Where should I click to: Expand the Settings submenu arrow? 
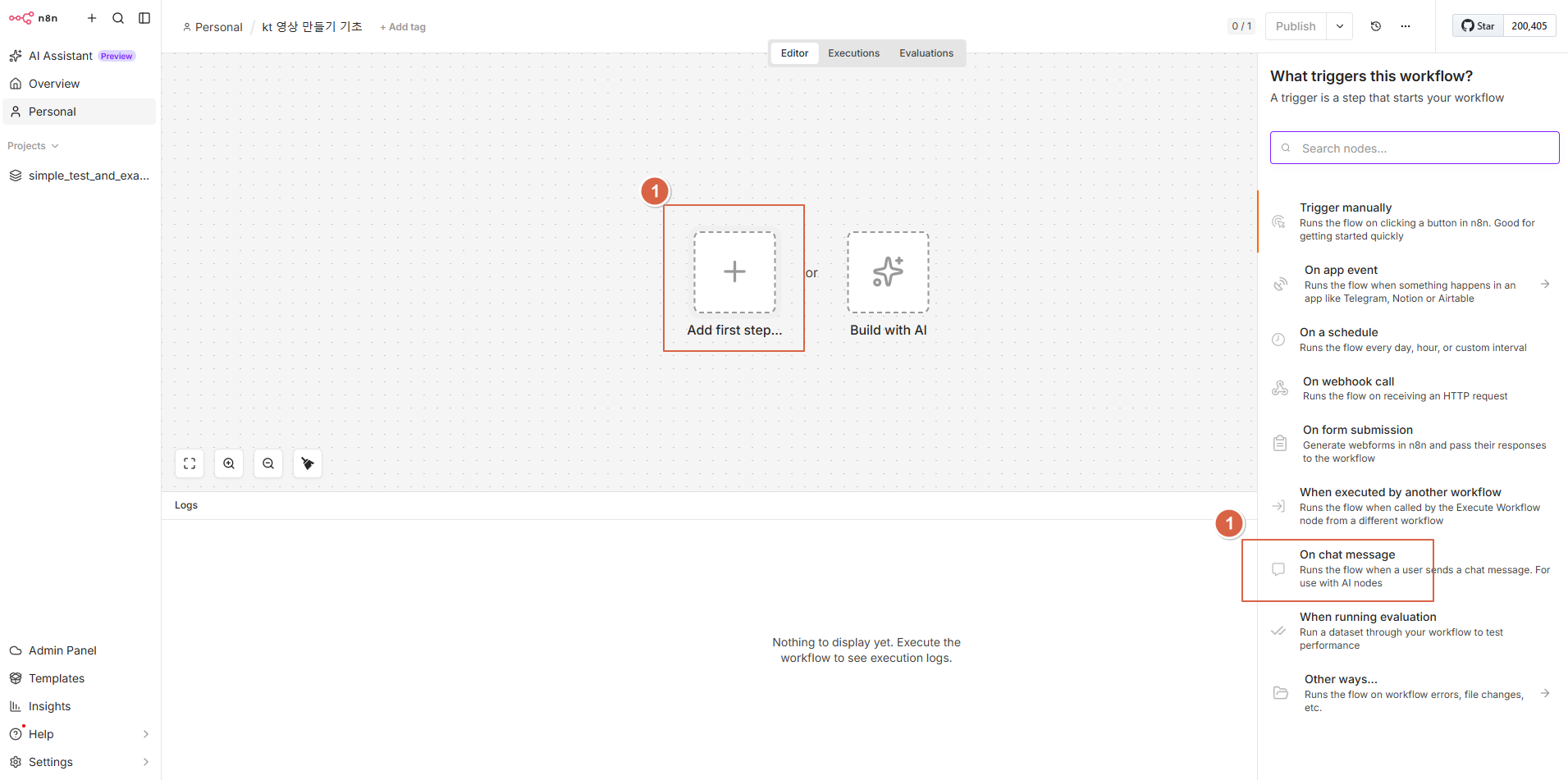[146, 762]
